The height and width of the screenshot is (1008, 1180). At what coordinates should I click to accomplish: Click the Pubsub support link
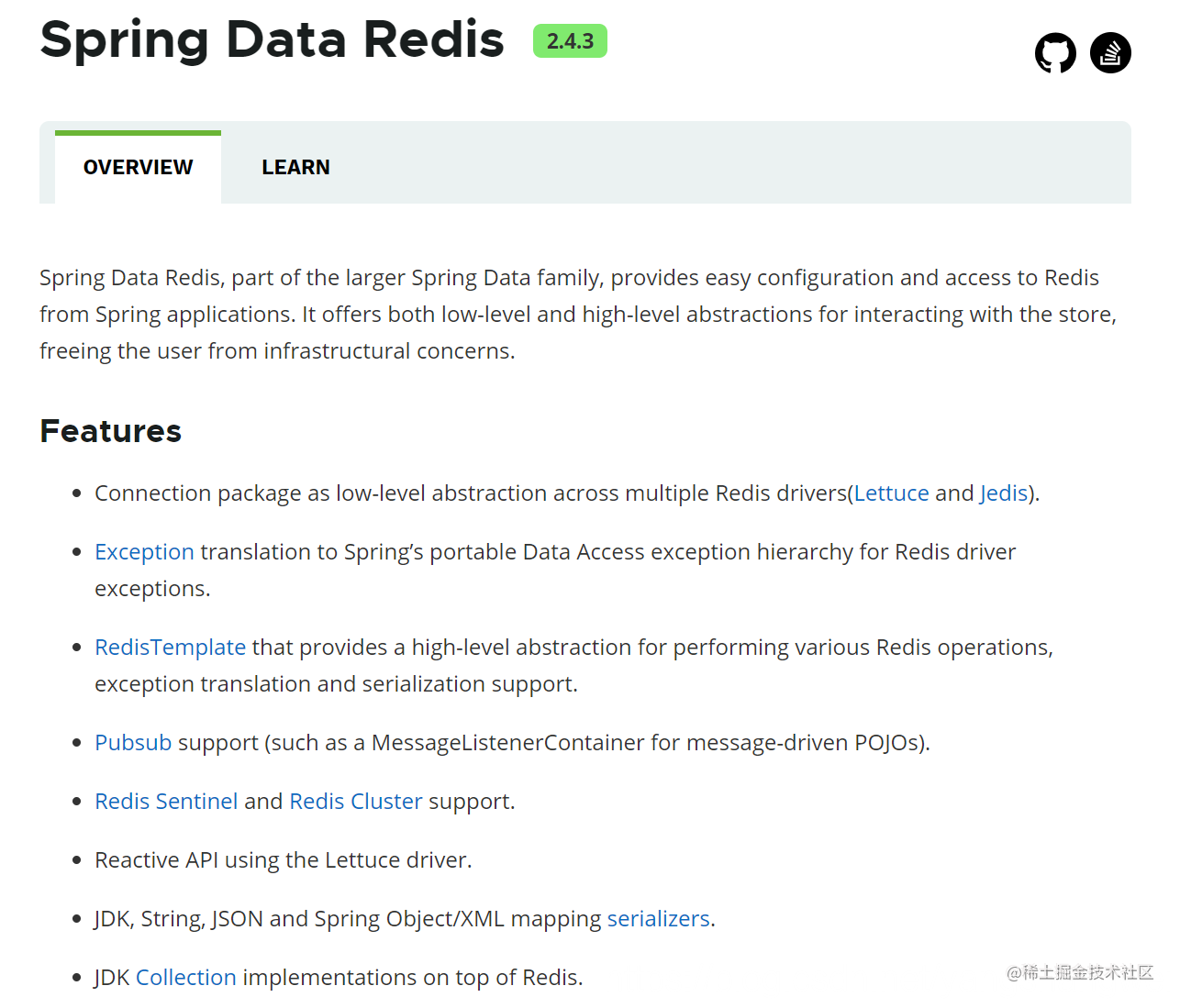pos(132,742)
